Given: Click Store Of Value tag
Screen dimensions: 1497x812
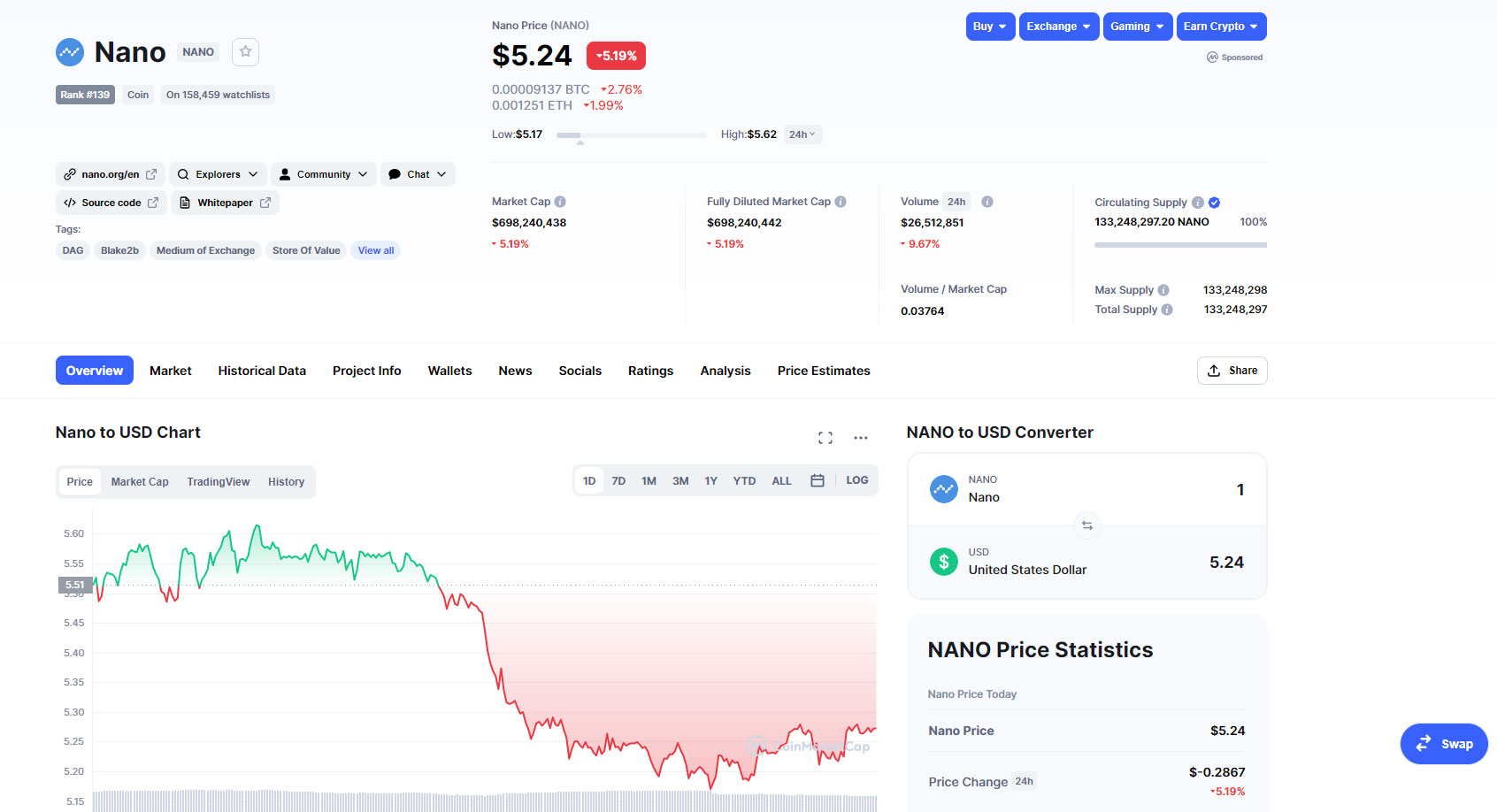Looking at the screenshot, I should (x=306, y=250).
